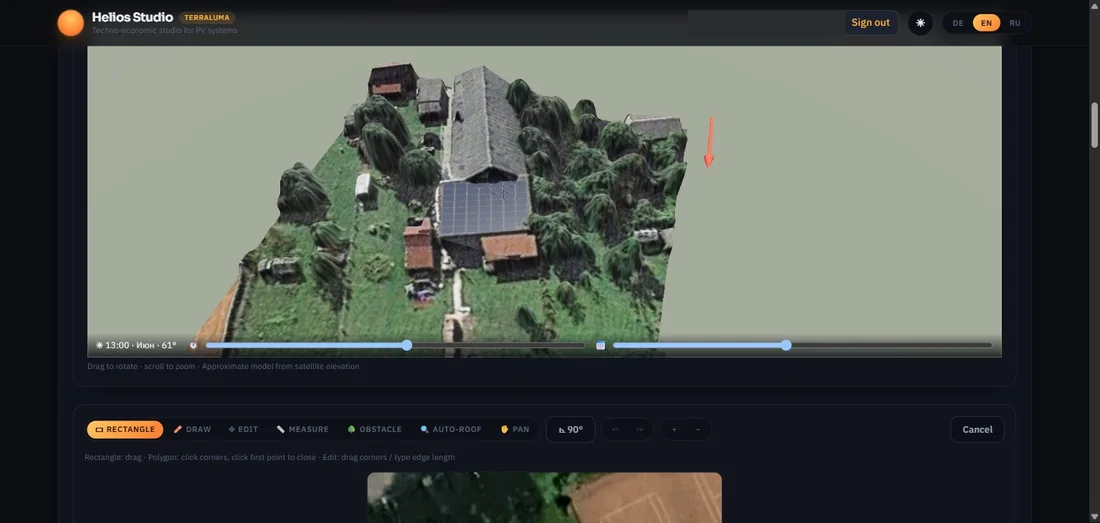
Task: Click the Cancel button
Action: [977, 429]
